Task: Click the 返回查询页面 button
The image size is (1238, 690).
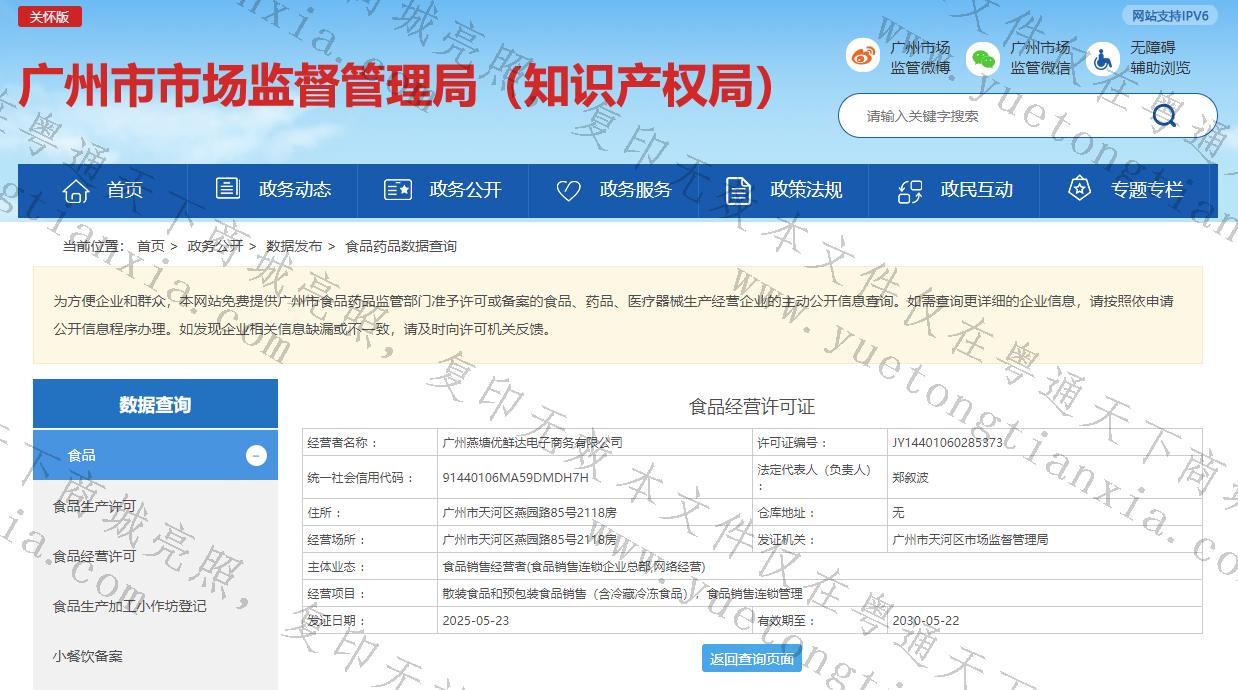Action: (752, 659)
